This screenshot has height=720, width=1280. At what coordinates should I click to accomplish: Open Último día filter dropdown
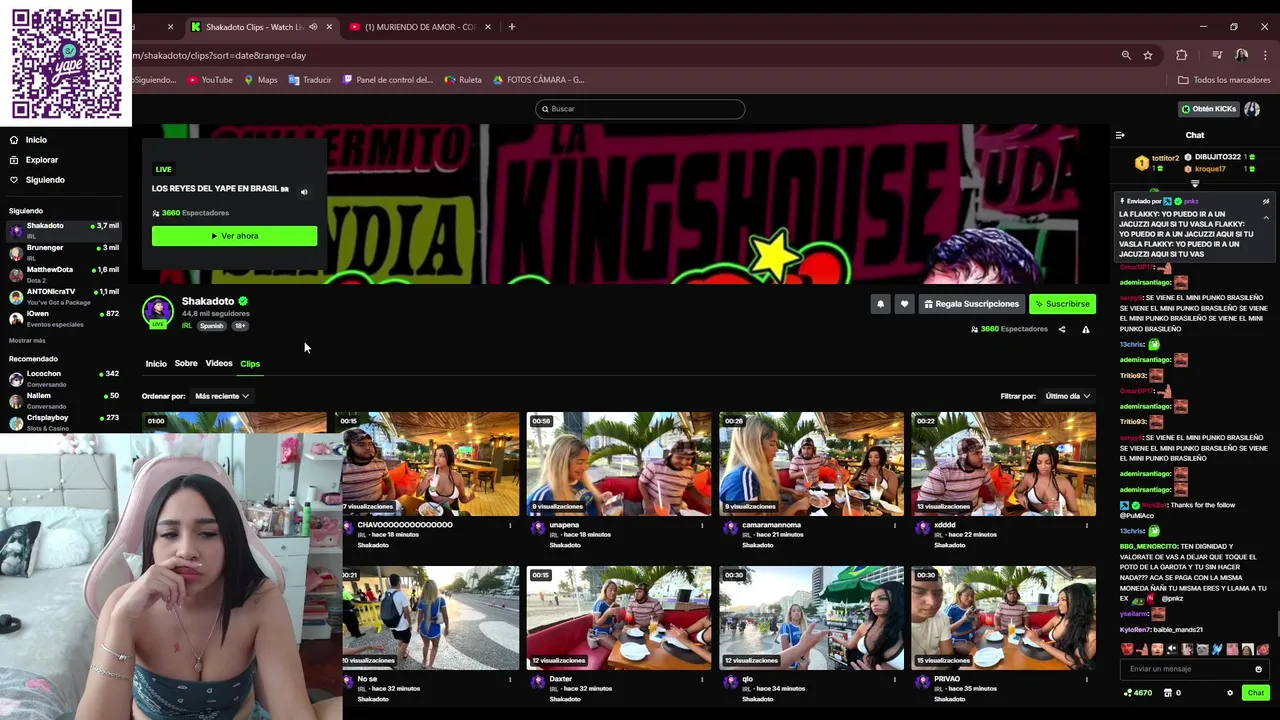point(1068,396)
